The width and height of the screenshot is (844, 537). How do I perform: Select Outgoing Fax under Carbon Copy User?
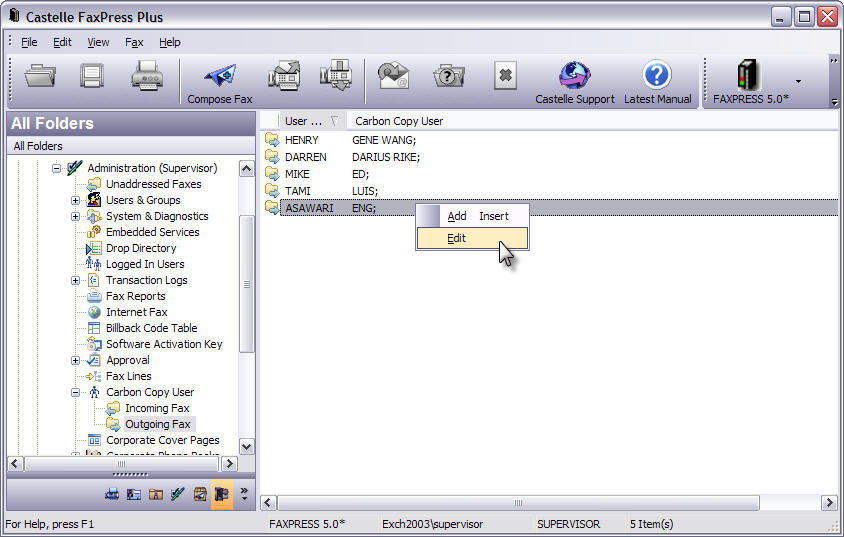pos(158,424)
